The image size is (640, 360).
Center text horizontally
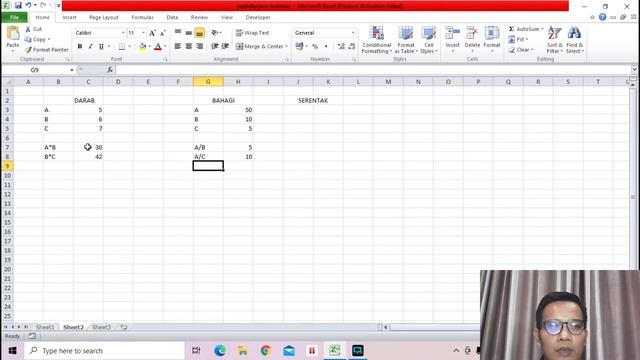point(189,47)
